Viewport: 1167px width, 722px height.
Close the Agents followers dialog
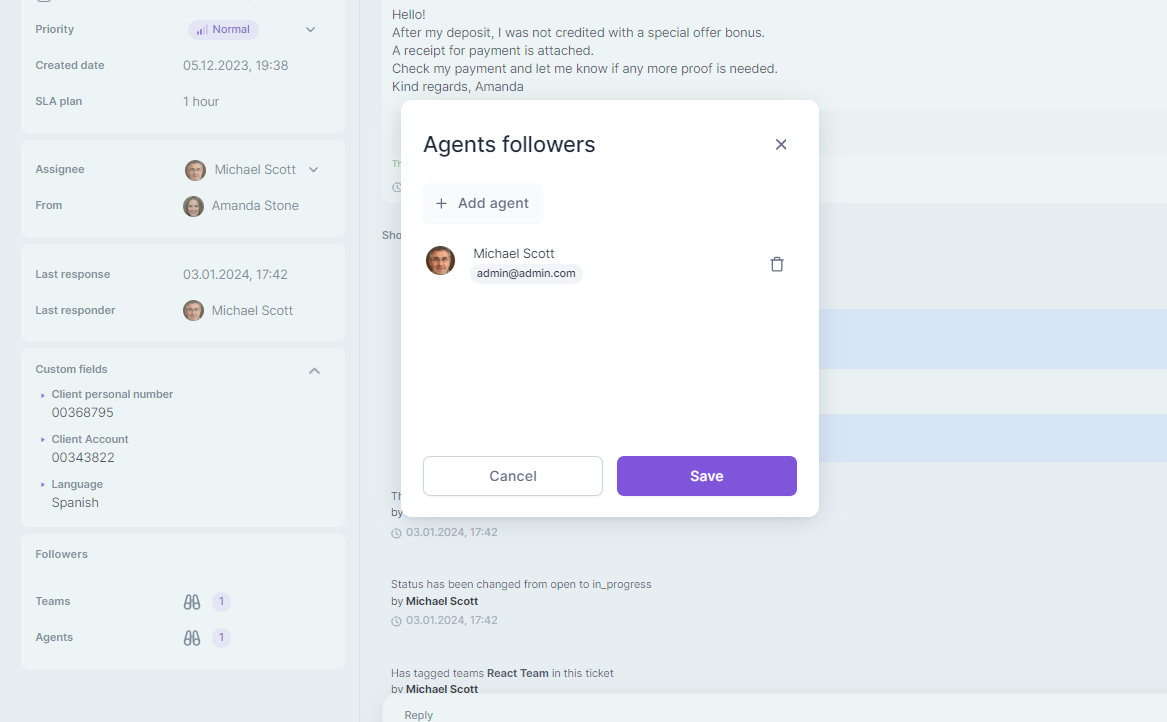[781, 145]
